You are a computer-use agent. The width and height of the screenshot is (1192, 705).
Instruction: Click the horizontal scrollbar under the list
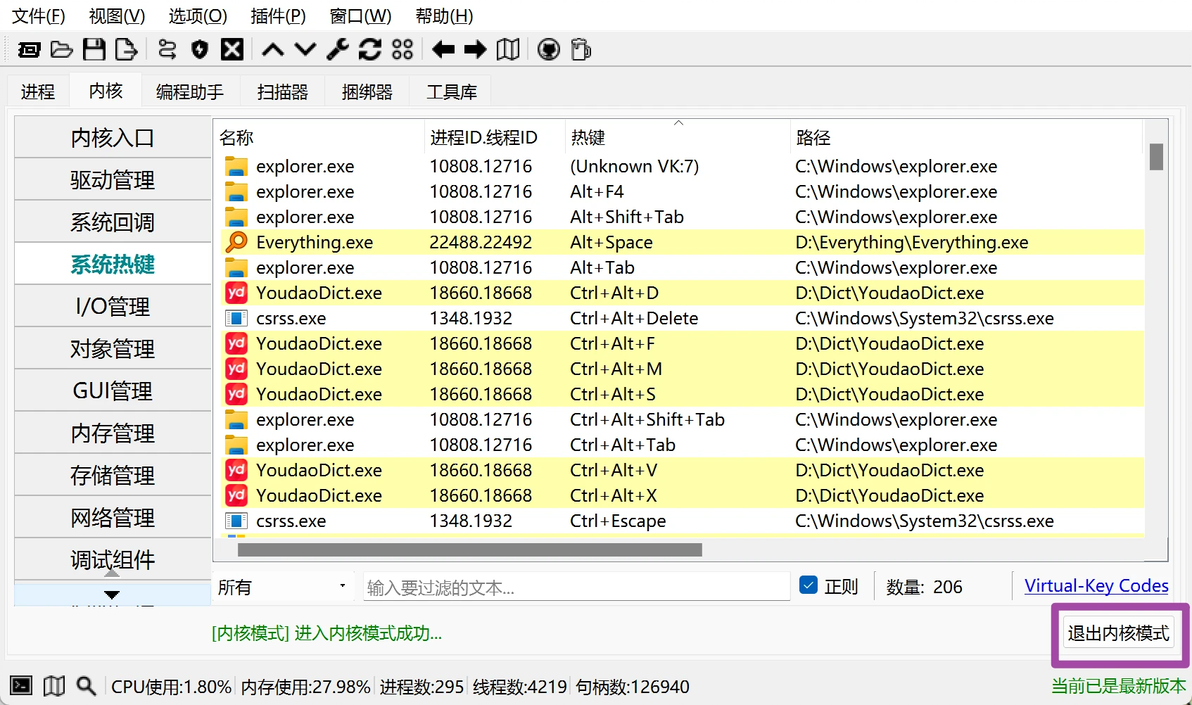pos(469,549)
